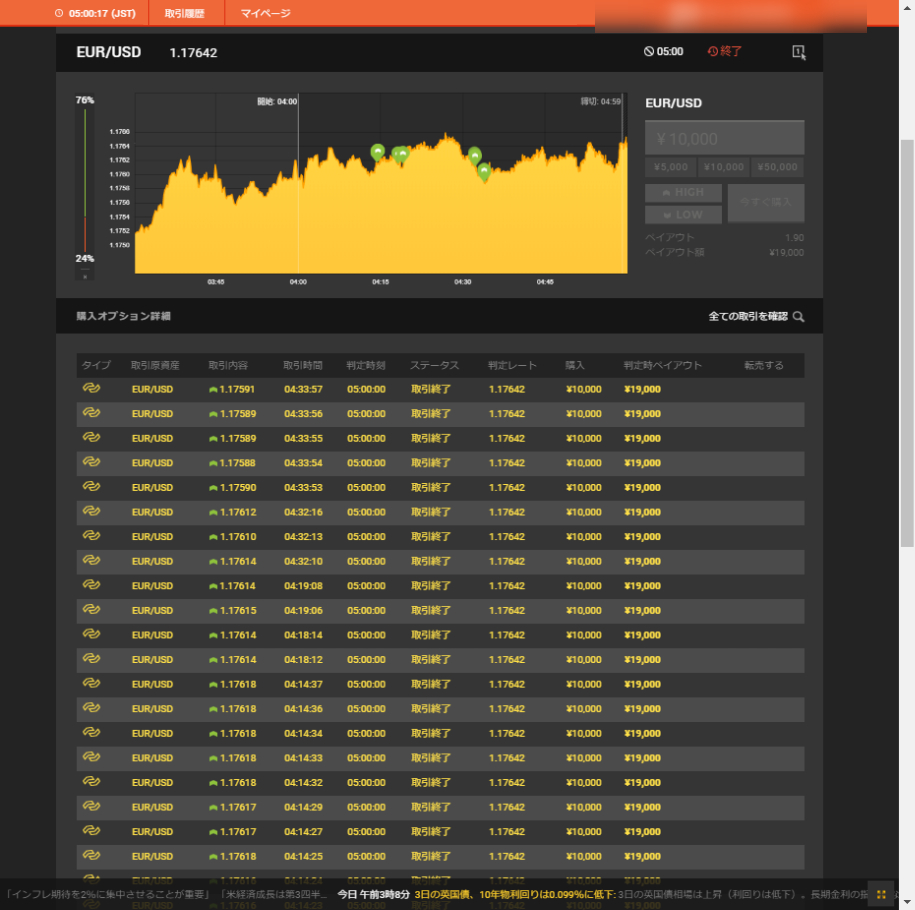Click type icon of the 04:14:32 trade row
915x910 pixels.
click(91, 780)
